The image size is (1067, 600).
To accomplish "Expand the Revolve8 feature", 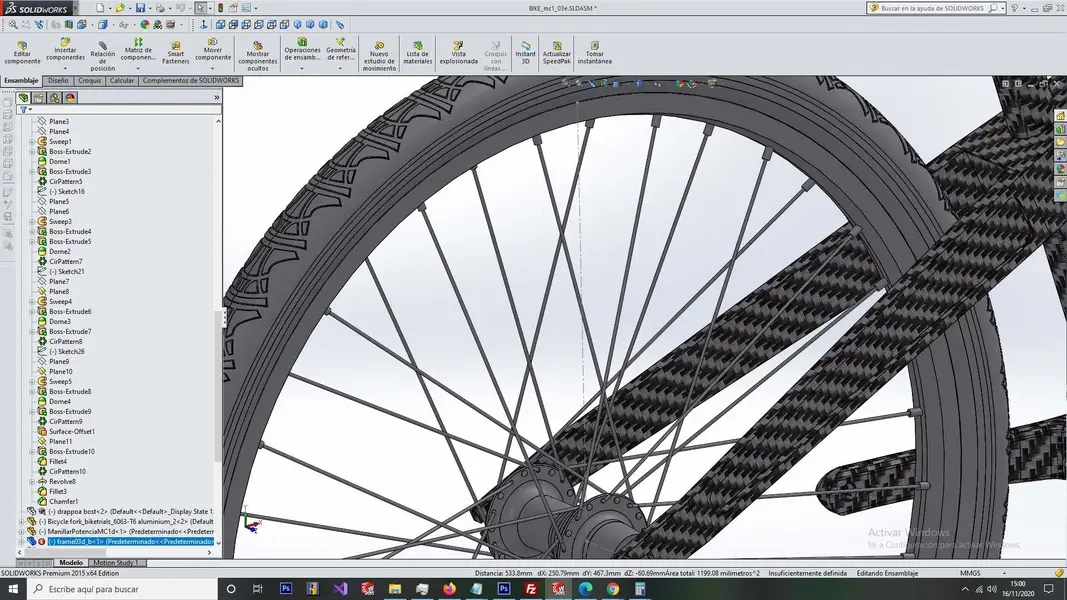I will pyautogui.click(x=32, y=482).
